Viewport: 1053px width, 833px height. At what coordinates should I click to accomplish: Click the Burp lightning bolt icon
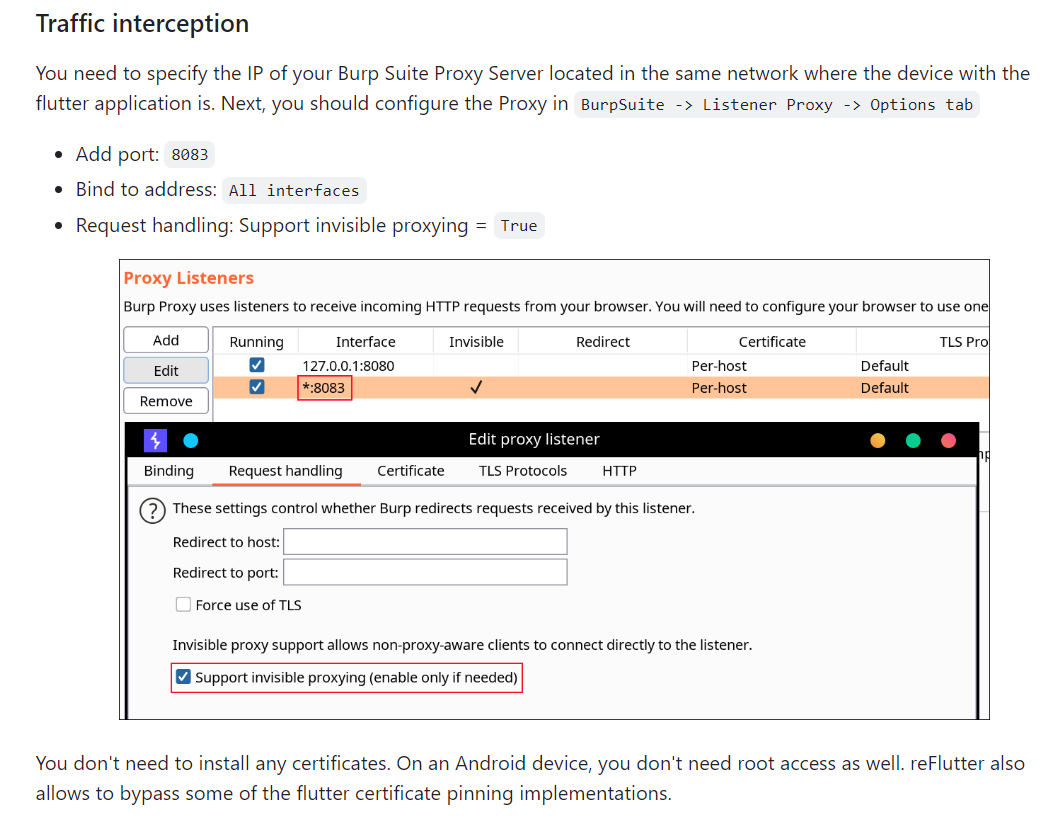155,440
